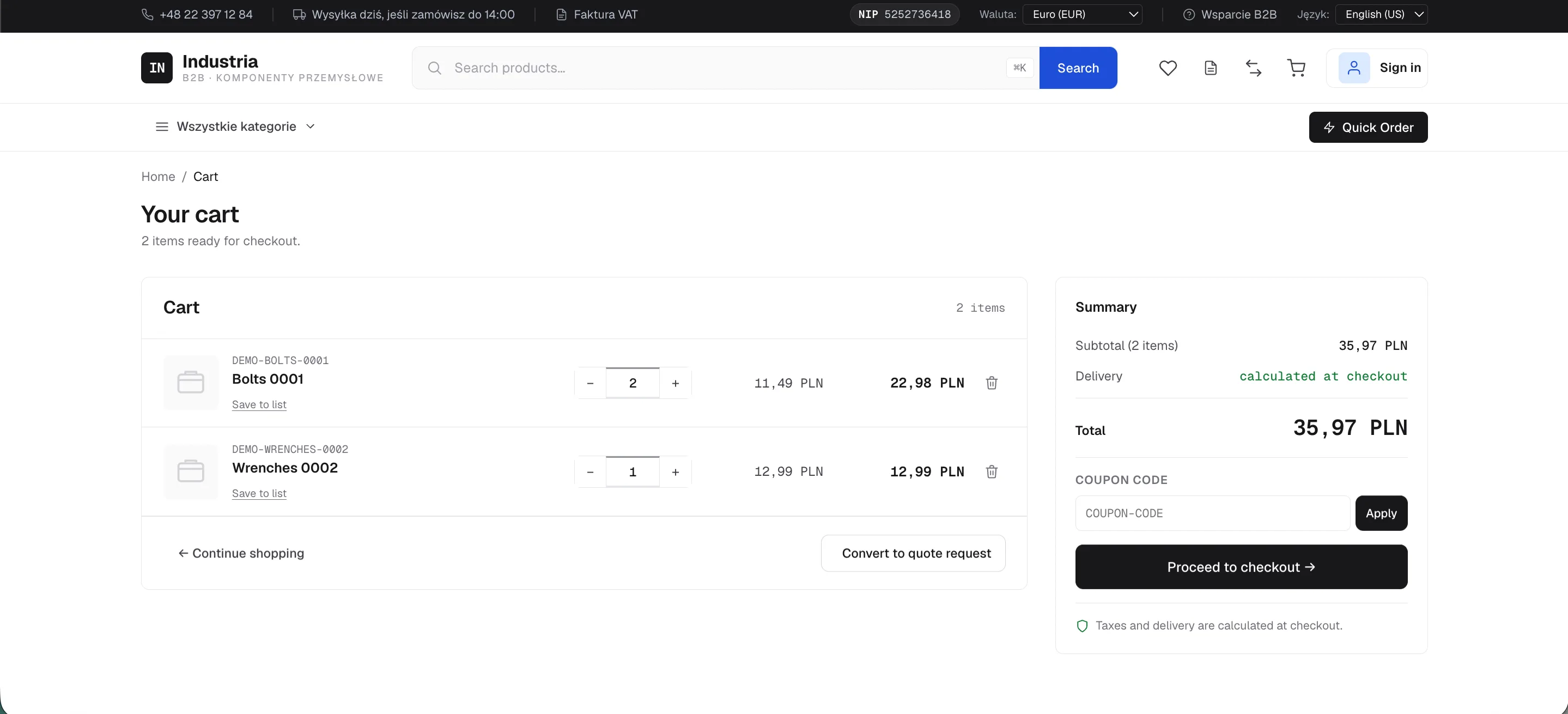Click the delivery truck icon in top bar
Screen dimensions: 1568x714
coord(299,14)
